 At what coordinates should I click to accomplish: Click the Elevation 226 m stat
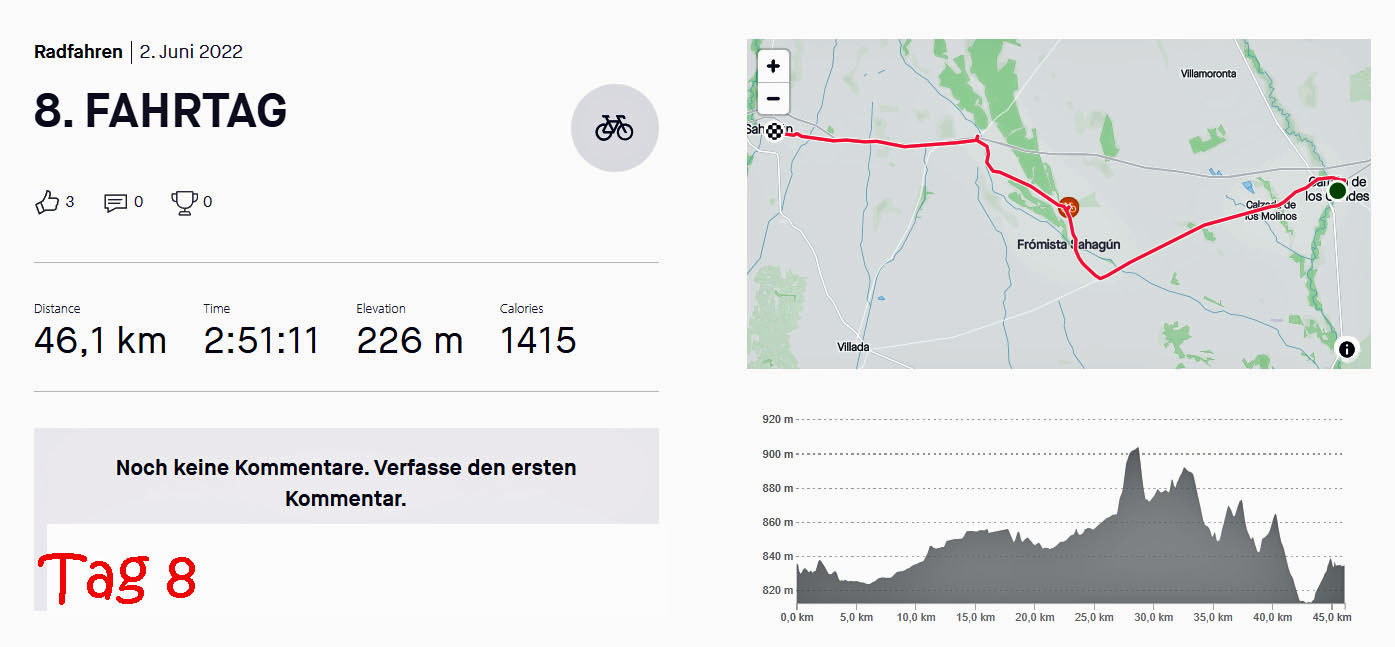[x=409, y=331]
